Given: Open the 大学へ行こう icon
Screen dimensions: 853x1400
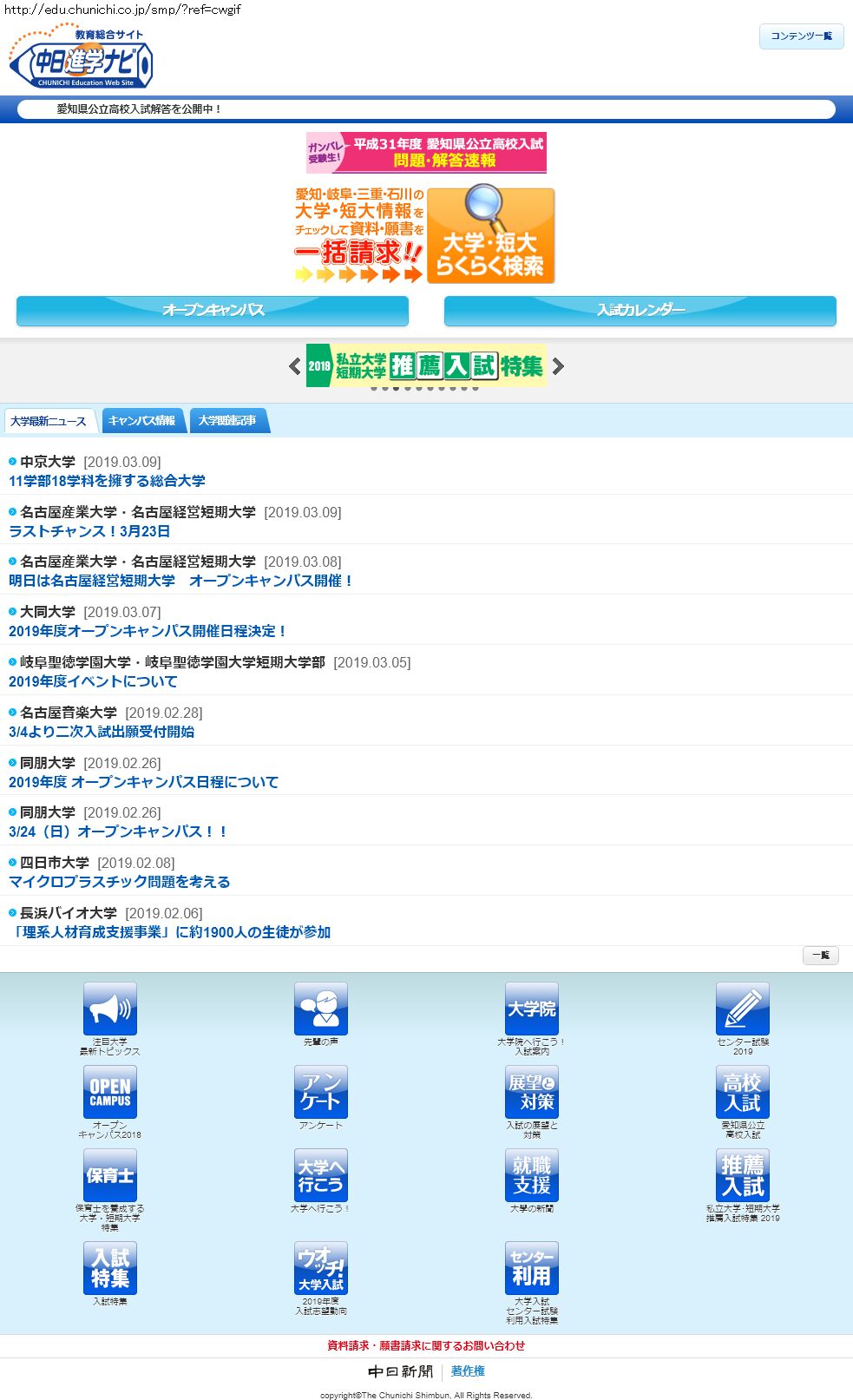Looking at the screenshot, I should point(321,1175).
